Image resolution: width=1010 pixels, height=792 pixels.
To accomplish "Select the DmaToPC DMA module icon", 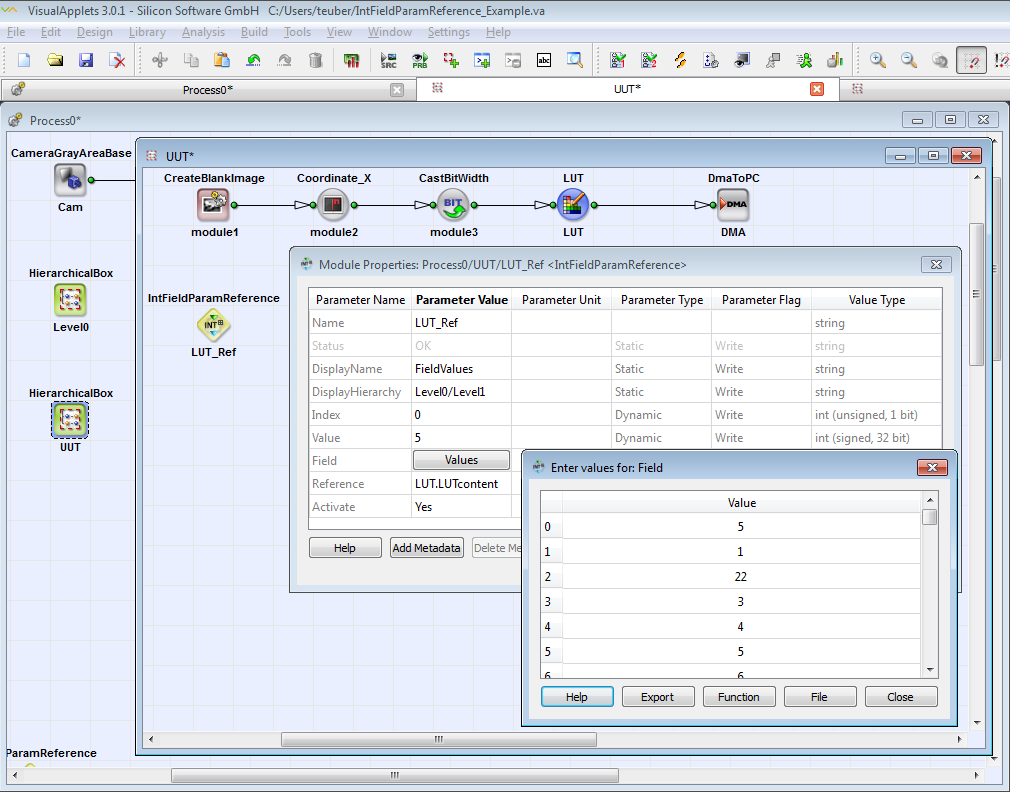I will click(733, 205).
